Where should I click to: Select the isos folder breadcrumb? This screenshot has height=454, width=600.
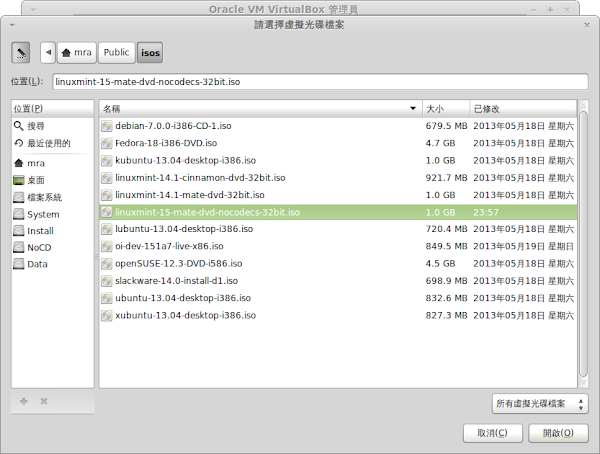point(150,52)
